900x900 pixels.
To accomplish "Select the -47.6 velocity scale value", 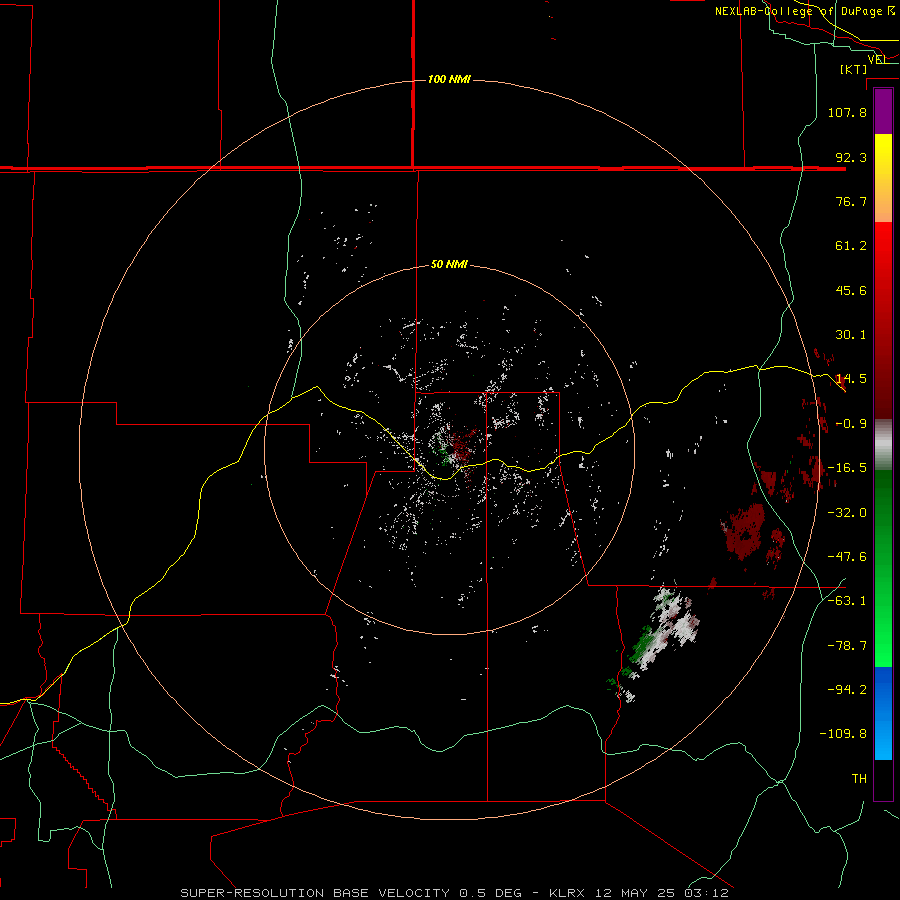I will pos(847,557).
